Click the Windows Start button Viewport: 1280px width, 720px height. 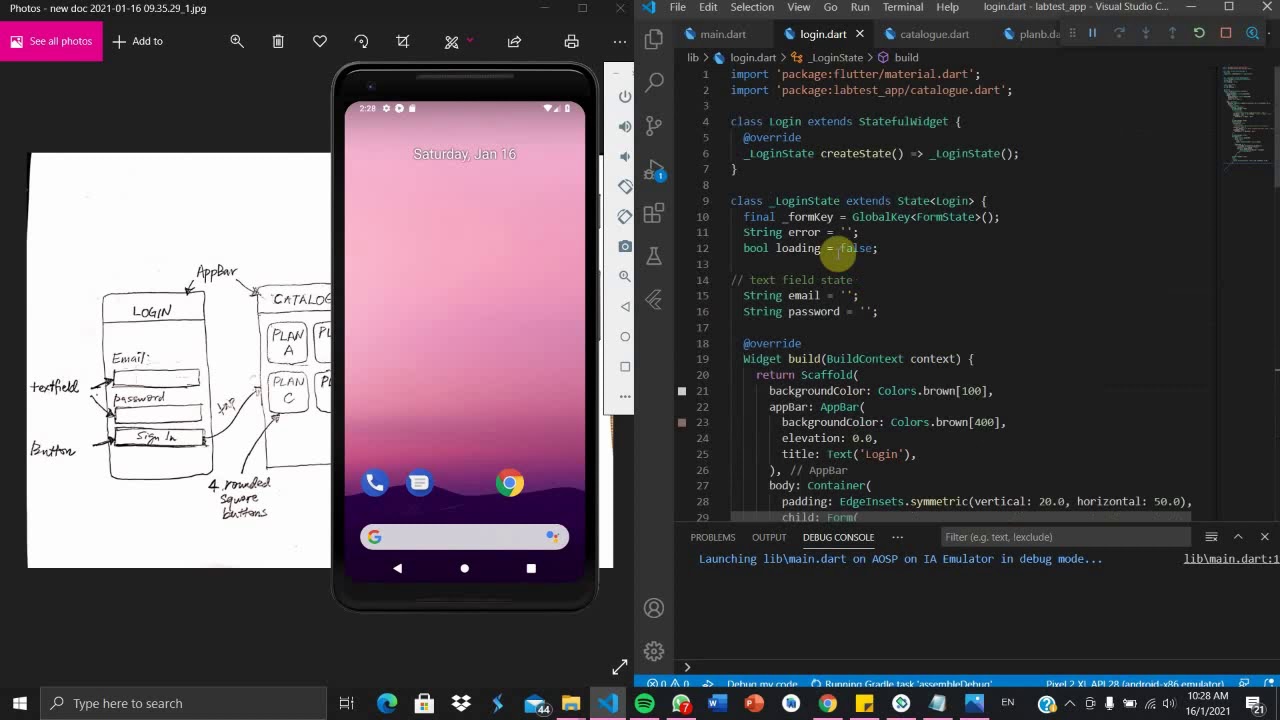point(20,703)
